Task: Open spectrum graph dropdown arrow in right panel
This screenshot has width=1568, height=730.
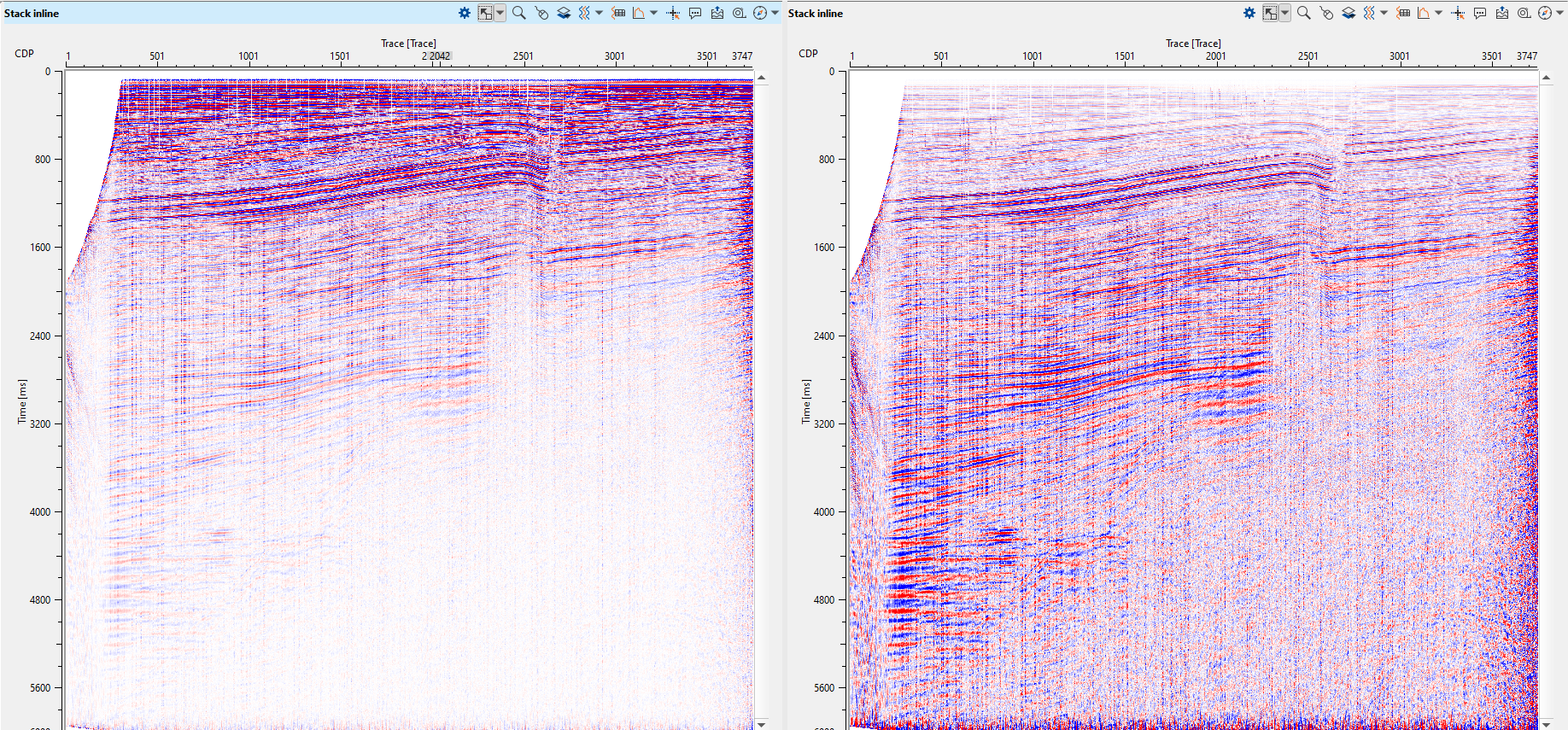Action: (1439, 13)
